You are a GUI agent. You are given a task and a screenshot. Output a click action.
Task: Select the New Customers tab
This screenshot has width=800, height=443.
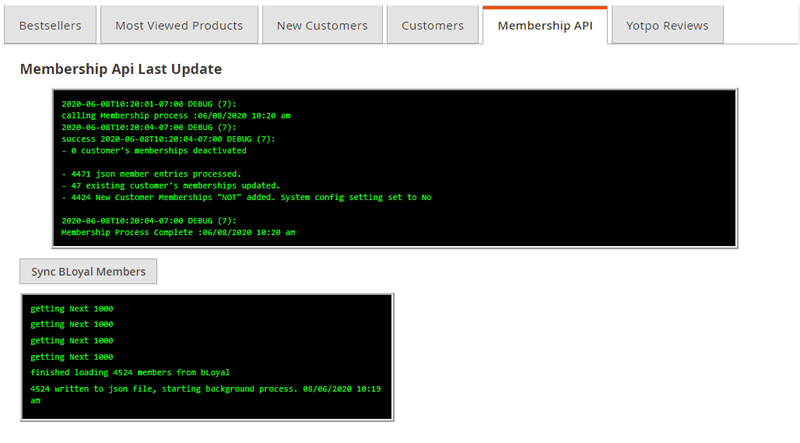point(321,25)
